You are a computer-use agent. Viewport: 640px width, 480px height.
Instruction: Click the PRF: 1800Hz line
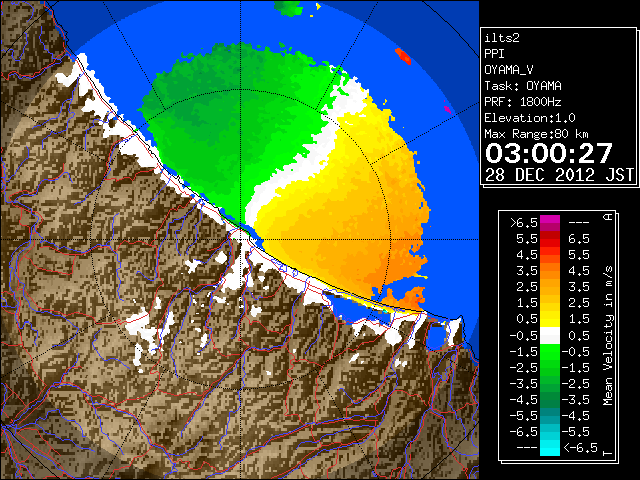[523, 102]
